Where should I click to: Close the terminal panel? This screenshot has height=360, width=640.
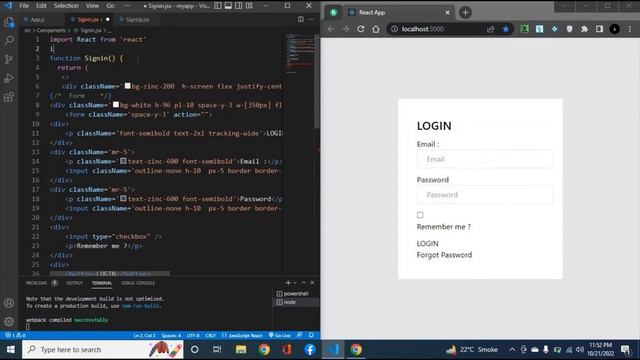tap(312, 282)
